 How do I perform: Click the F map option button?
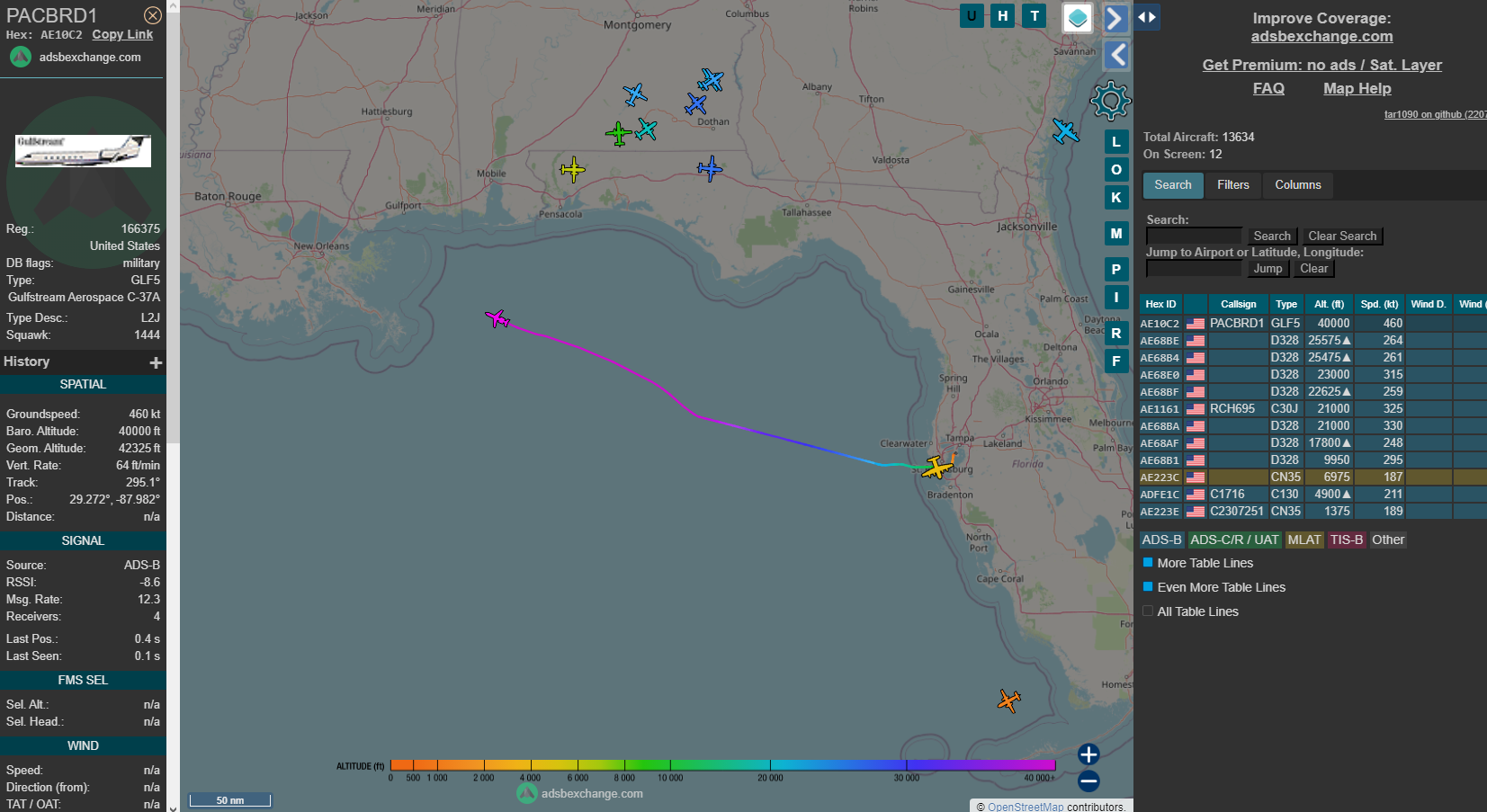point(1116,361)
